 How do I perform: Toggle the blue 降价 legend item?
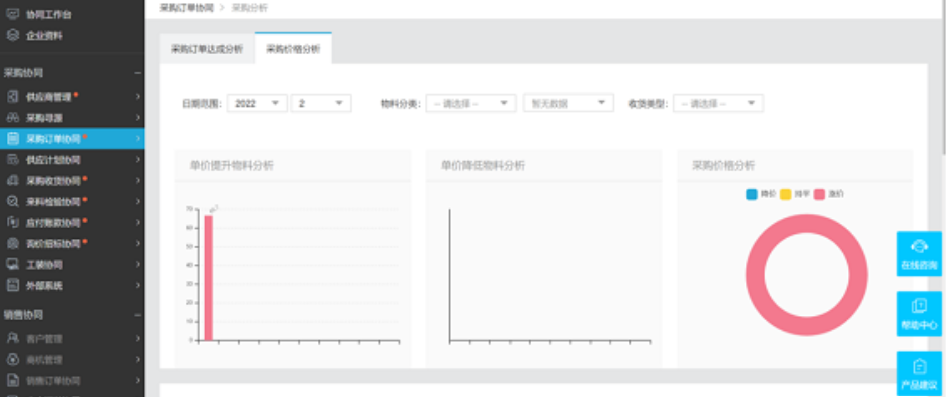(x=760, y=194)
